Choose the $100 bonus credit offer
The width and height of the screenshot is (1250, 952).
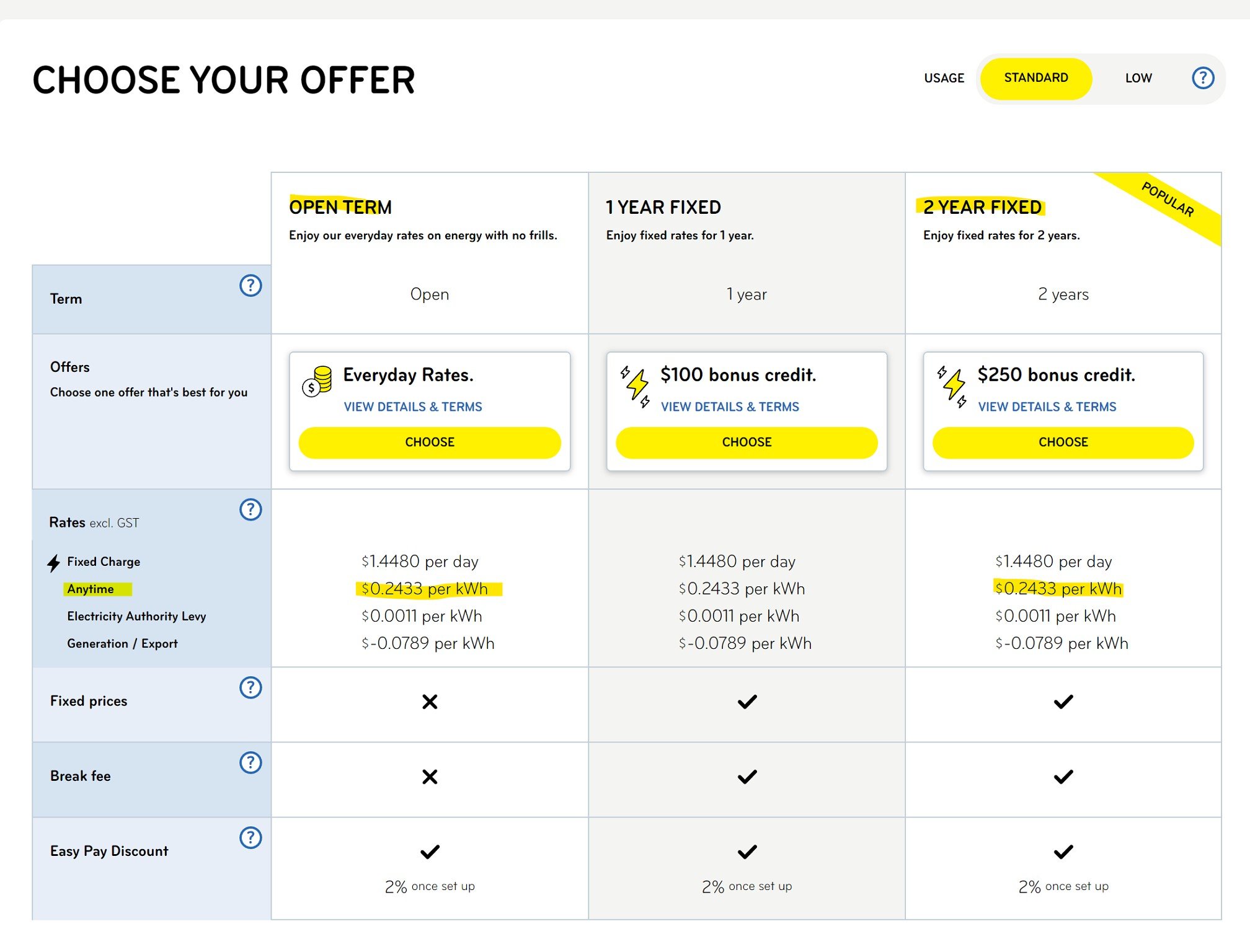pos(747,443)
